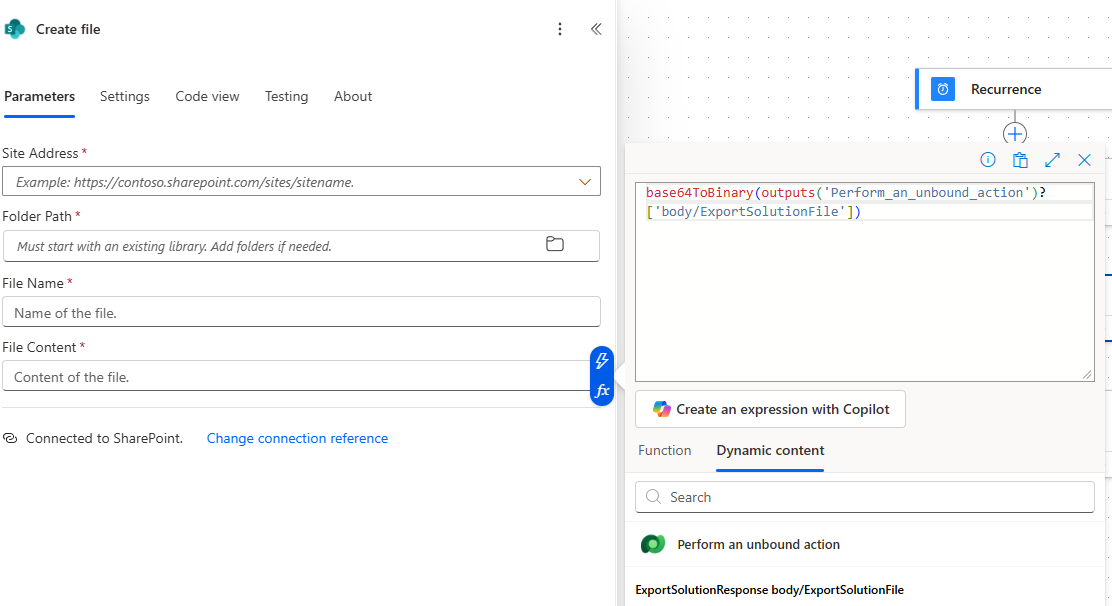Viewport: 1112px width, 606px height.
Task: Collapse the Create file panel
Action: click(596, 29)
